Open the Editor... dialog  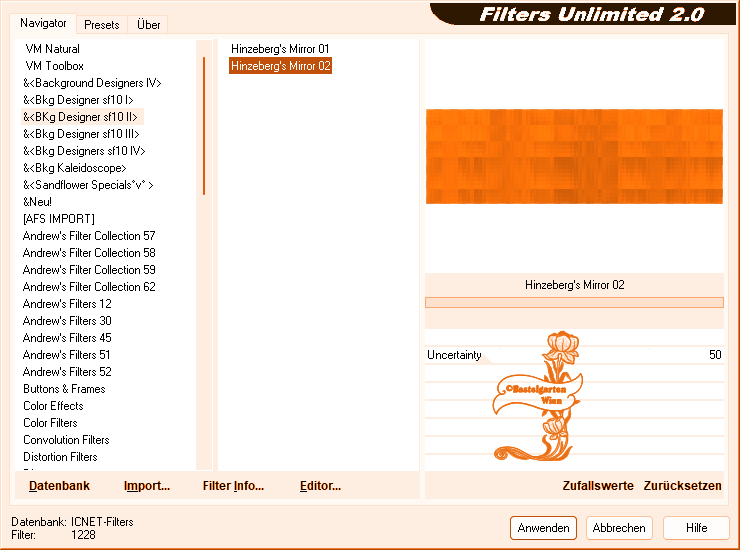click(320, 486)
